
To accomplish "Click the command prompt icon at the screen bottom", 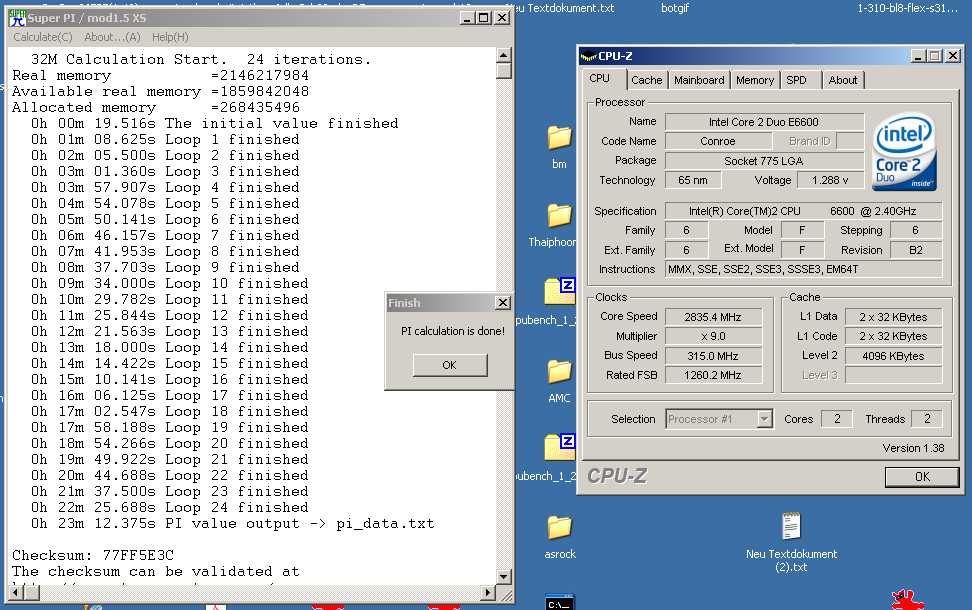I will (x=560, y=603).
